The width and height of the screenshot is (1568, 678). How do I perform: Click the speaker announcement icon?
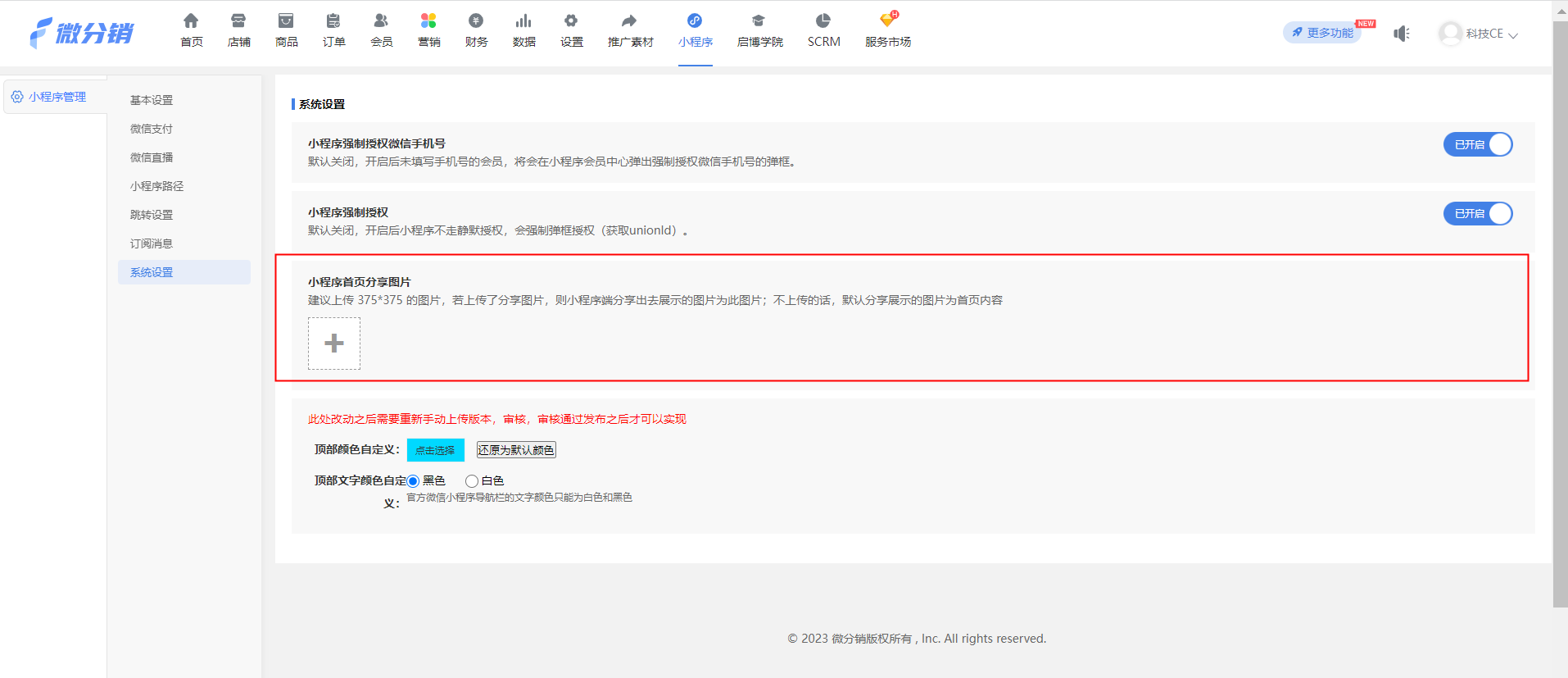click(1402, 34)
